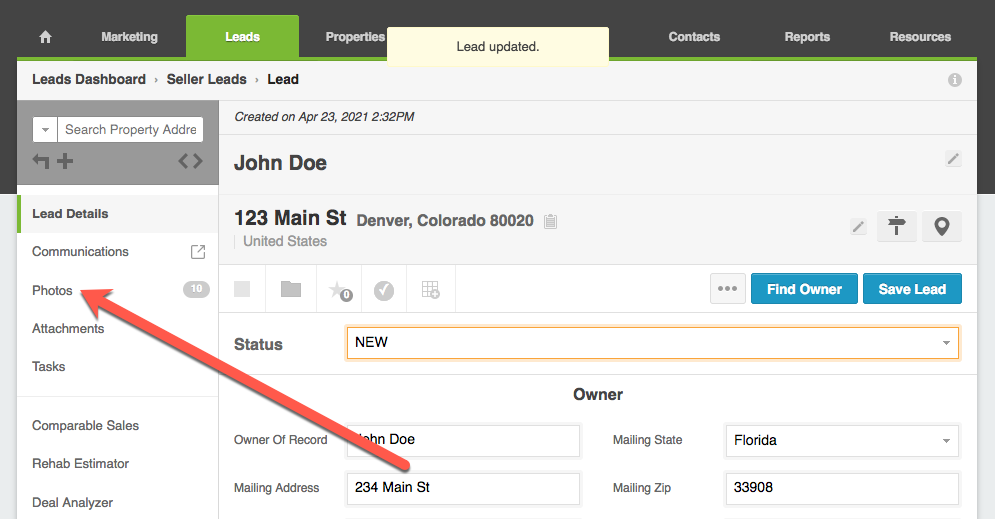Screen dimensions: 995x519
Task: Switch to the Reports tab
Action: pos(807,37)
